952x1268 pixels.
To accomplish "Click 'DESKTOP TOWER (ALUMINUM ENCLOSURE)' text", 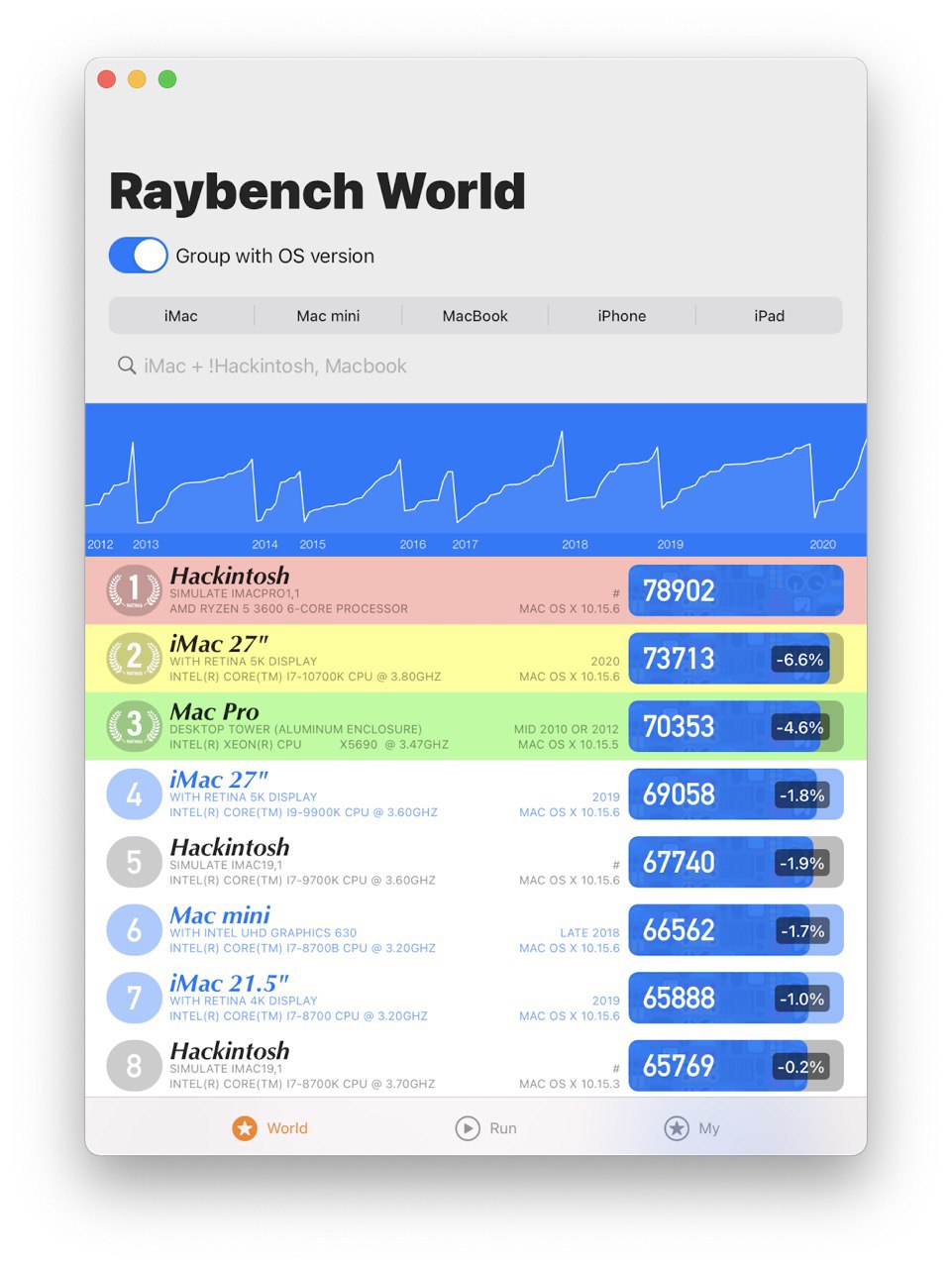I will click(x=295, y=729).
